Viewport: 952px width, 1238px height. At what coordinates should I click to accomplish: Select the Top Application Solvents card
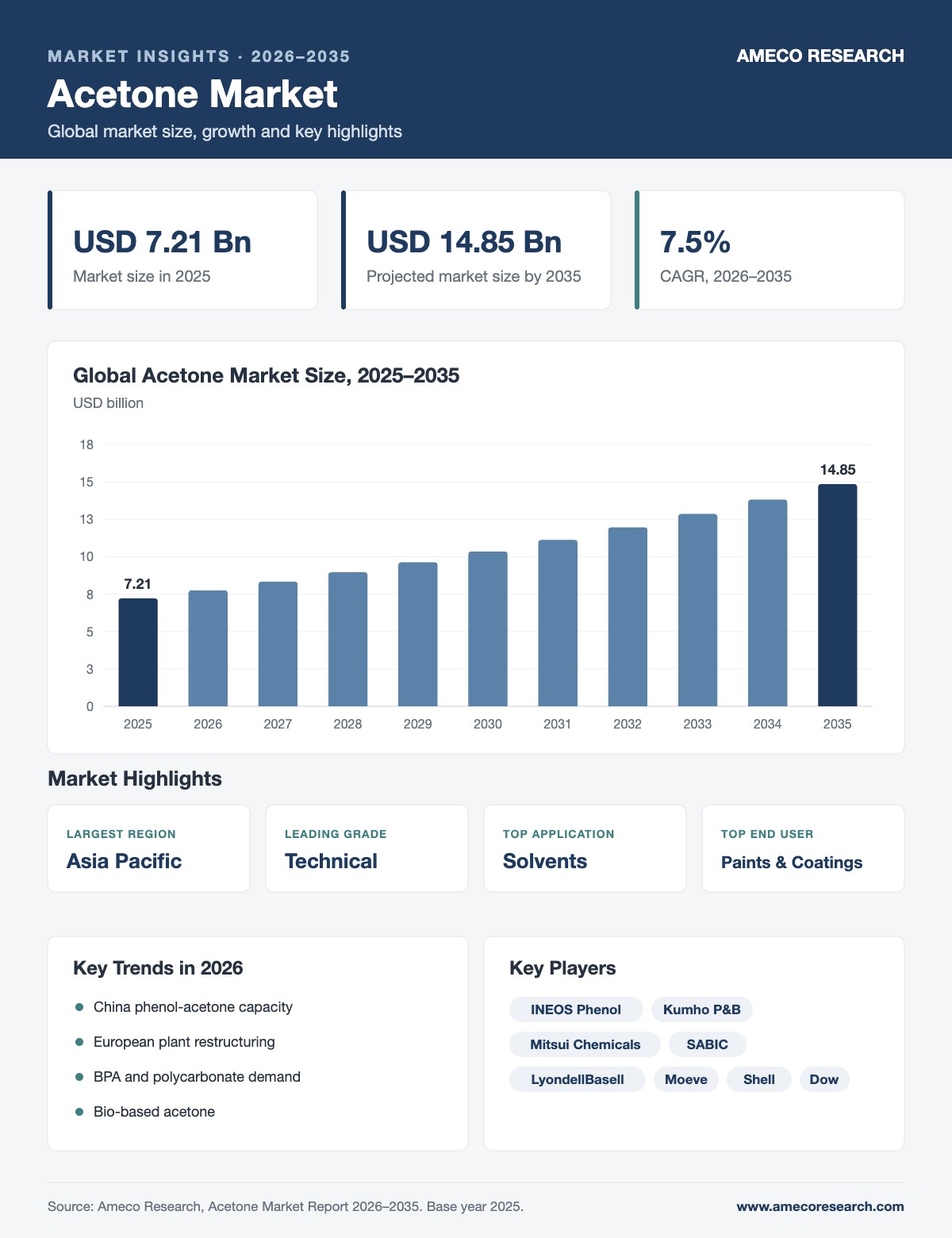click(585, 848)
